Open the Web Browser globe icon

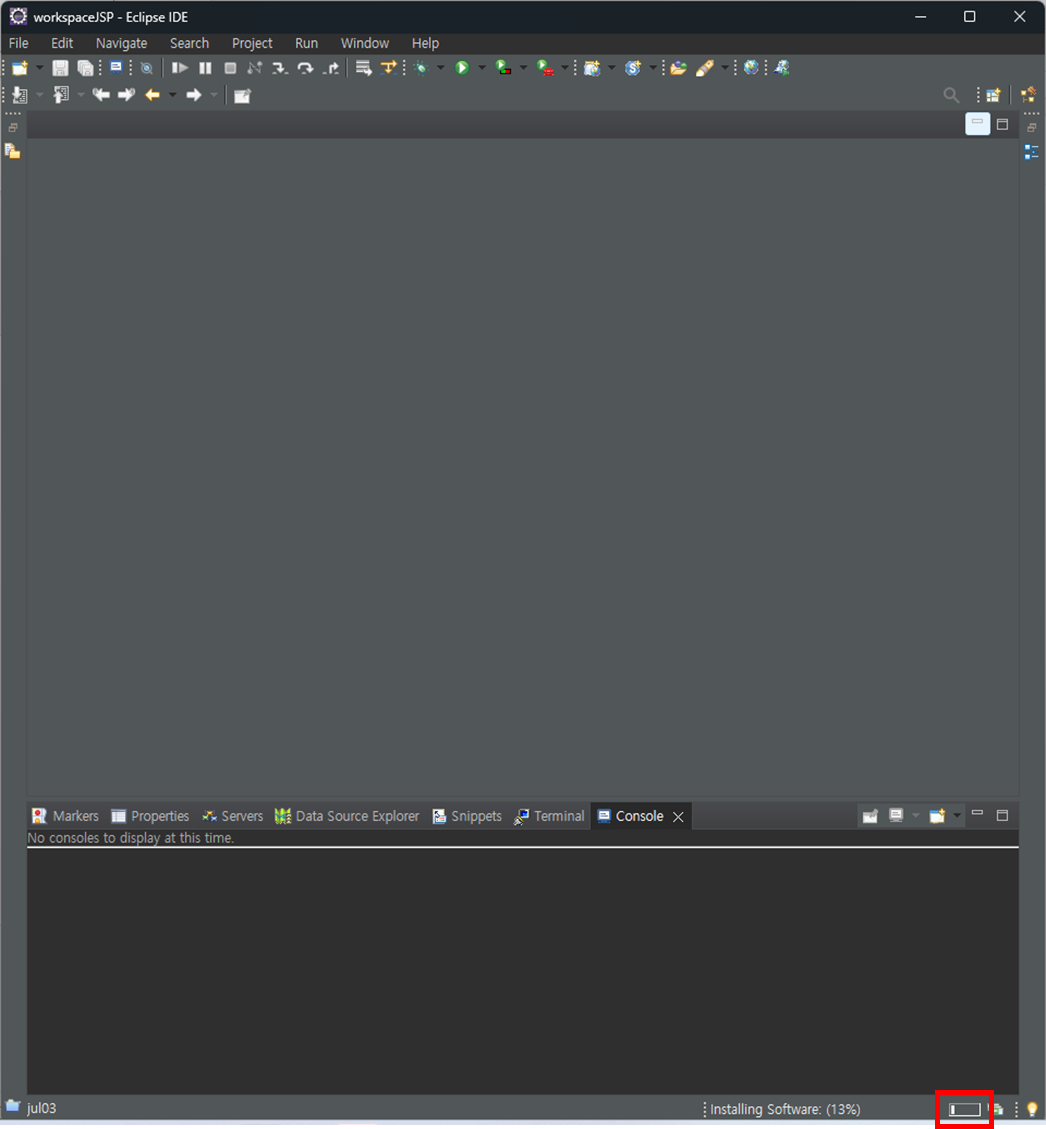[x=751, y=68]
